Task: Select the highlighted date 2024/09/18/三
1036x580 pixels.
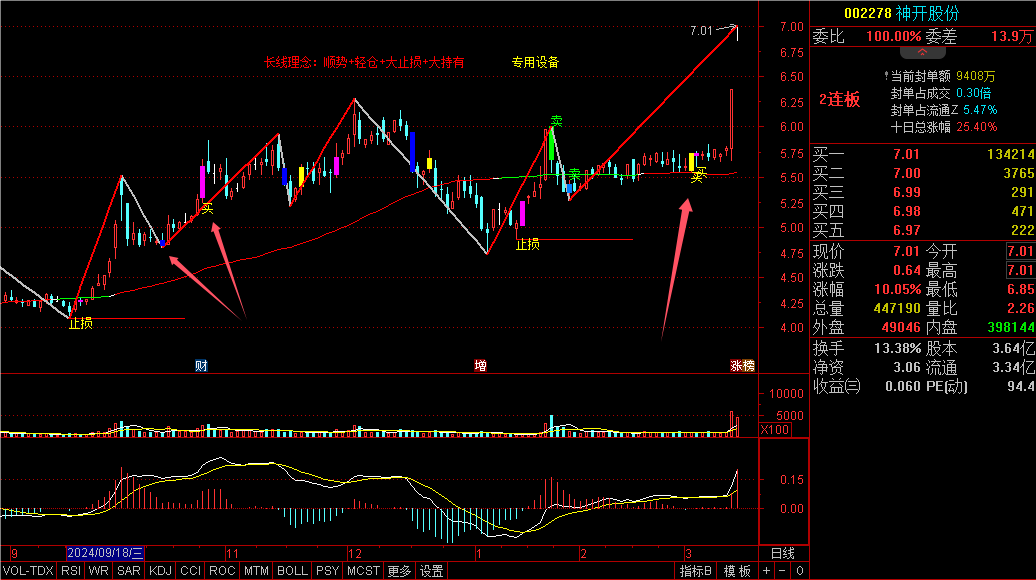Action: tap(105, 554)
